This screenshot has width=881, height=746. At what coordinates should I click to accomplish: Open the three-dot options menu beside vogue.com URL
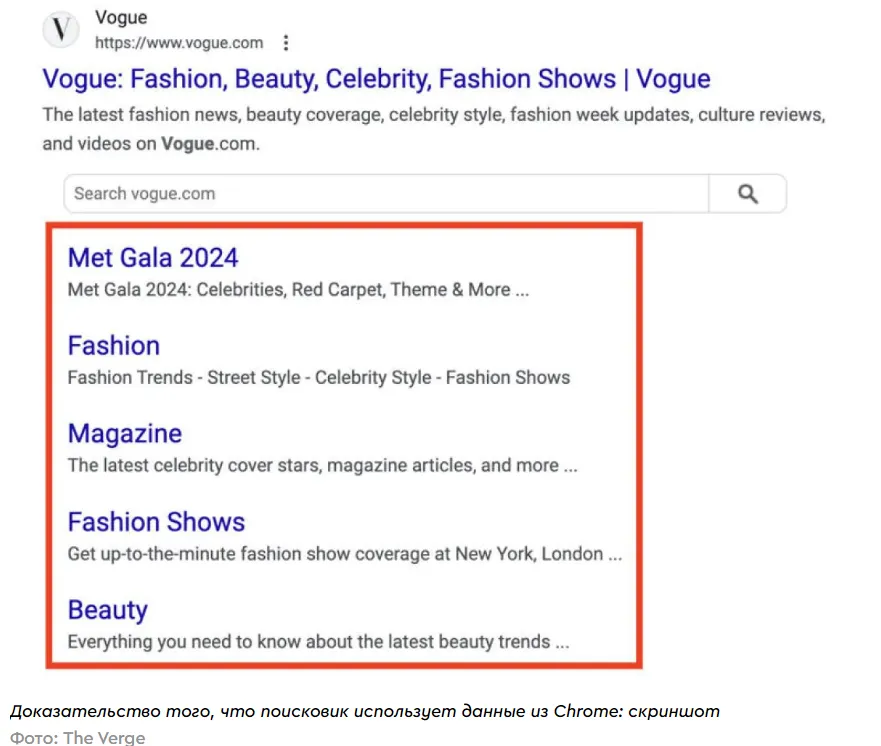(286, 43)
